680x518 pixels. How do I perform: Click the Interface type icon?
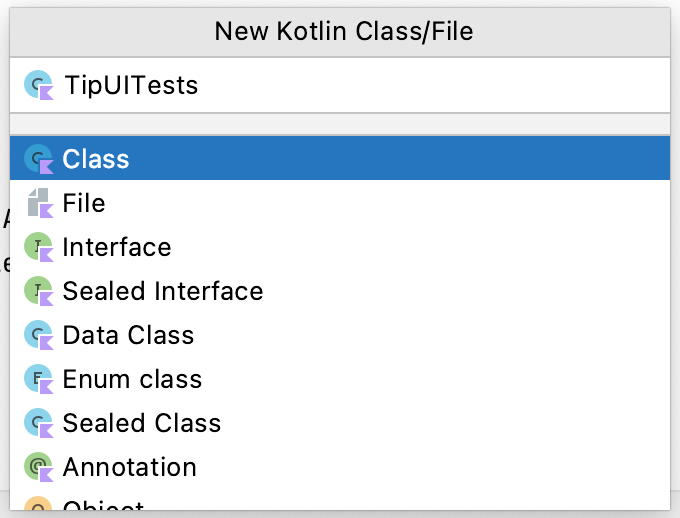pos(38,247)
